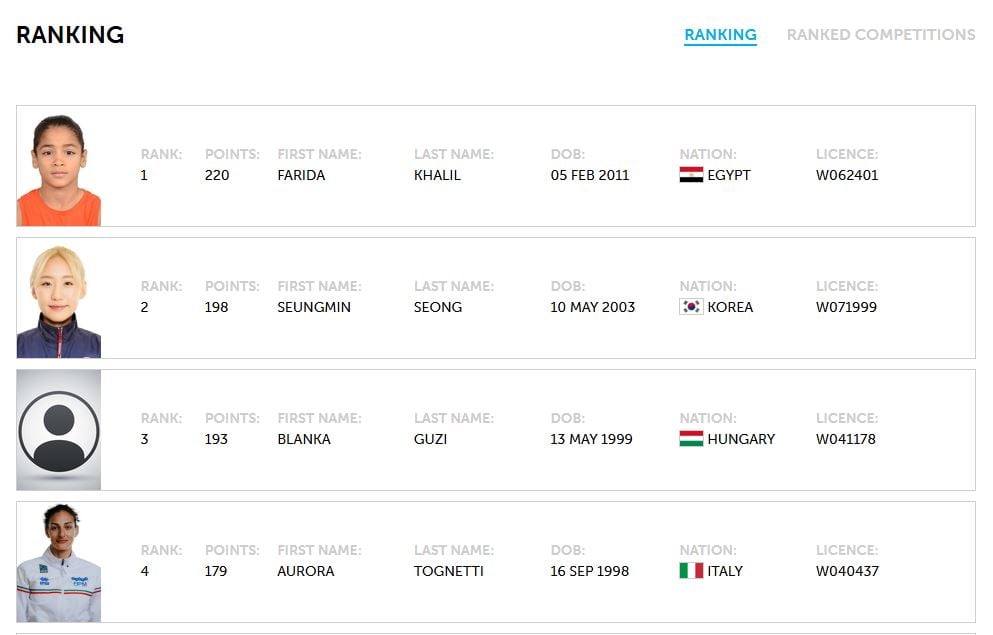
Task: Click Seungmin Seong's profile photo
Action: pos(59,300)
